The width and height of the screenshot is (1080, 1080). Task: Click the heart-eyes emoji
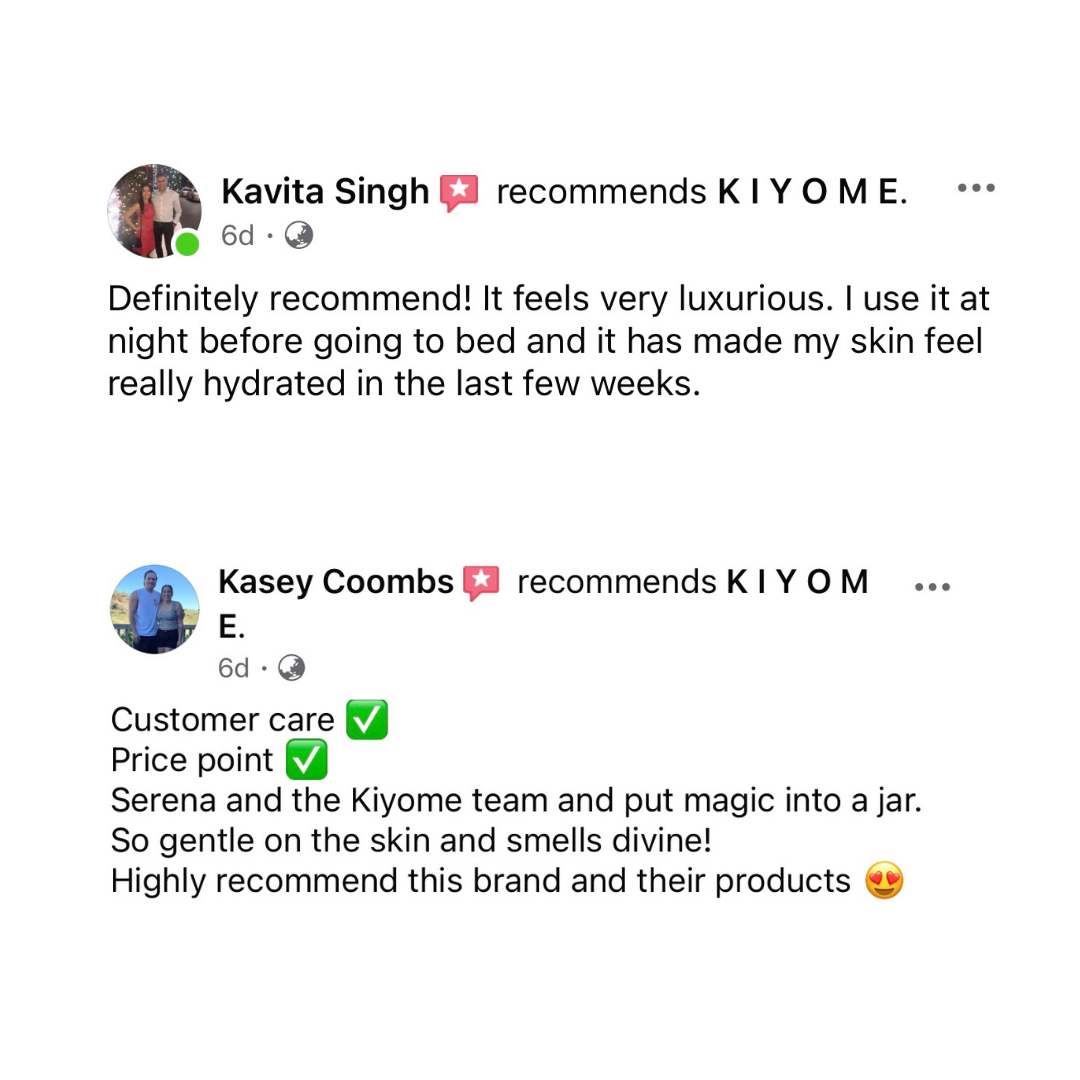[x=884, y=880]
